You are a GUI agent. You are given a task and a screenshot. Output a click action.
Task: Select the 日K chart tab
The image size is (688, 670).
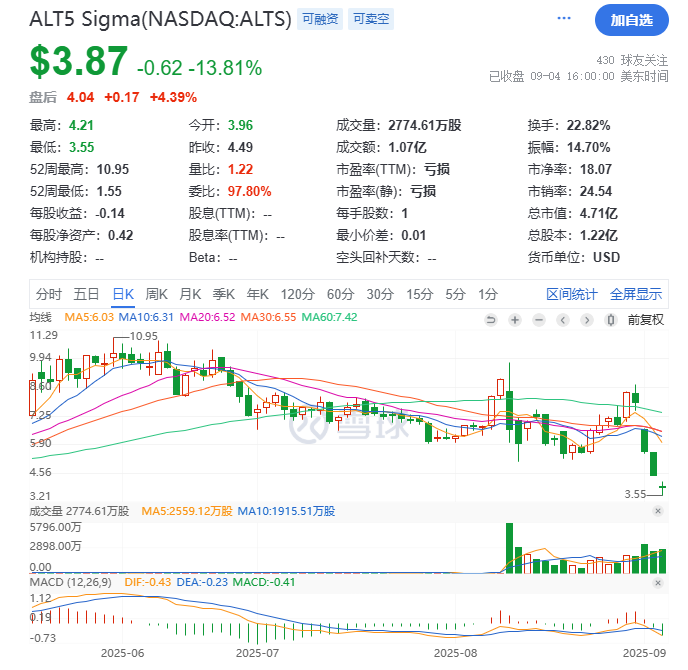tap(123, 294)
